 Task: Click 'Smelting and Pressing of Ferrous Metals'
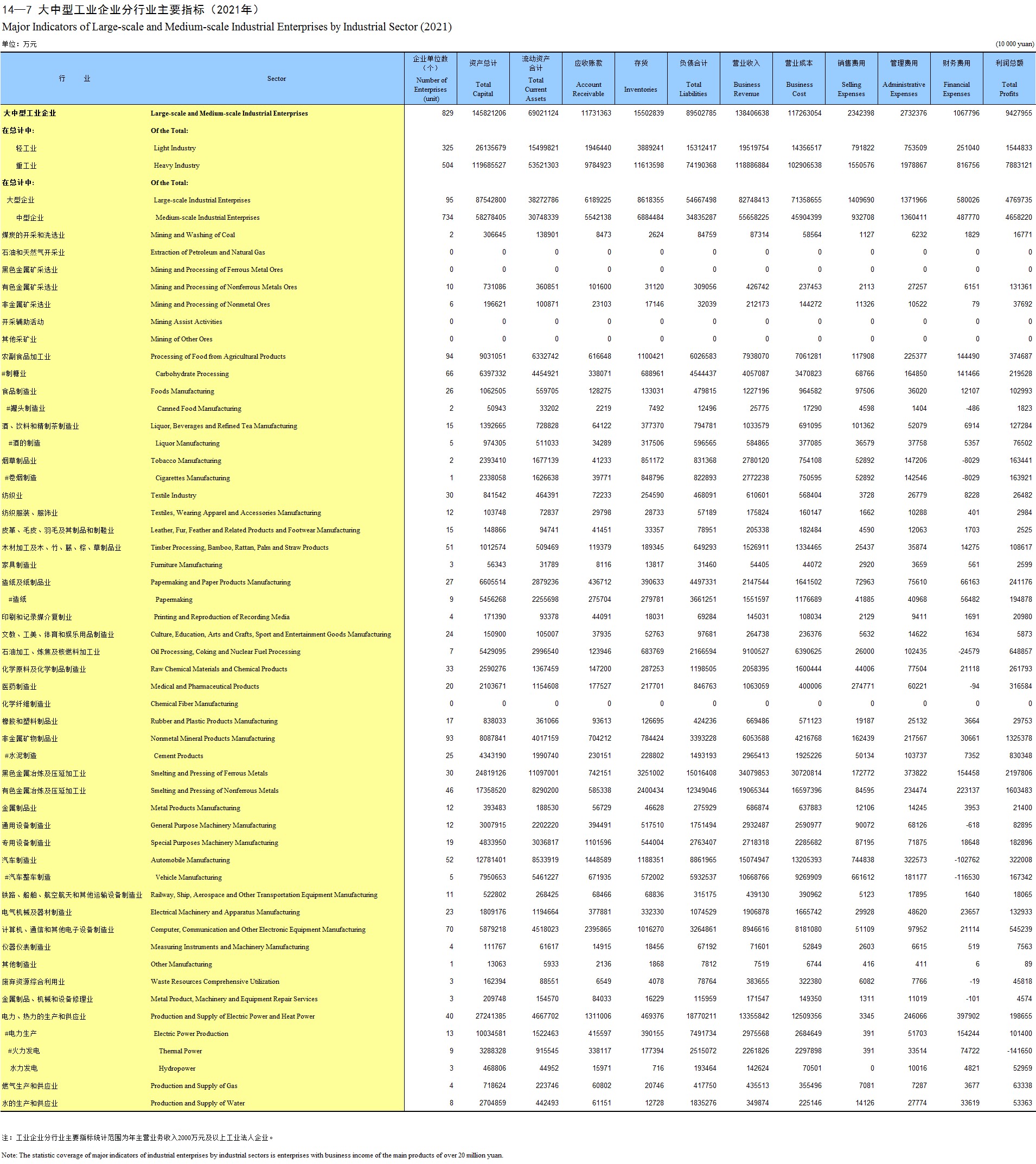click(x=209, y=773)
